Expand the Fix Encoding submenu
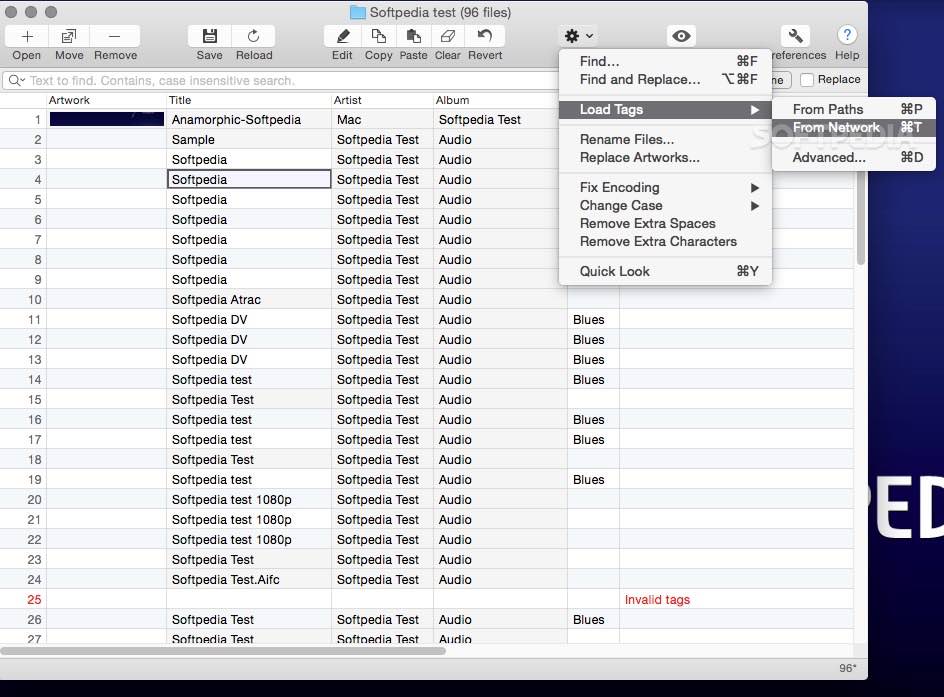The width and height of the screenshot is (944, 697). click(665, 188)
